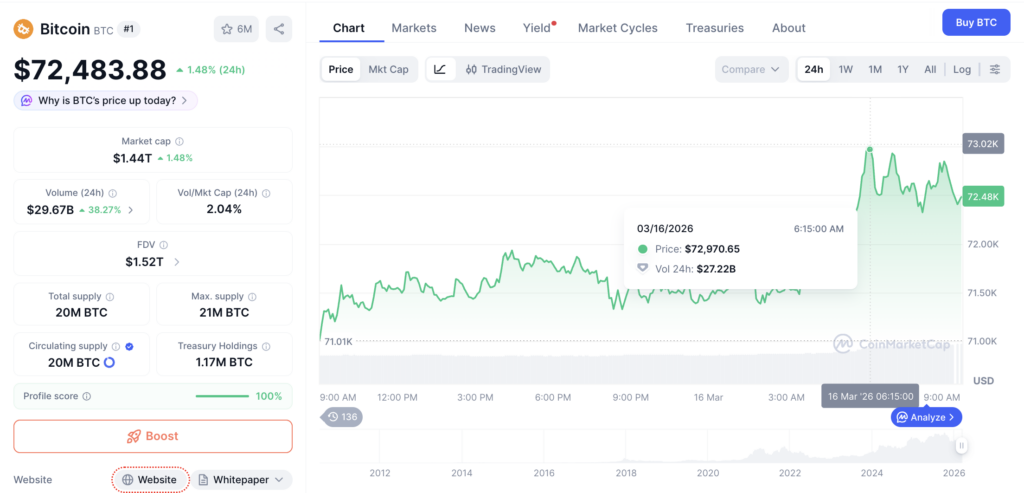Select 1M time range
Image resolution: width=1024 pixels, height=493 pixels.
coord(875,69)
